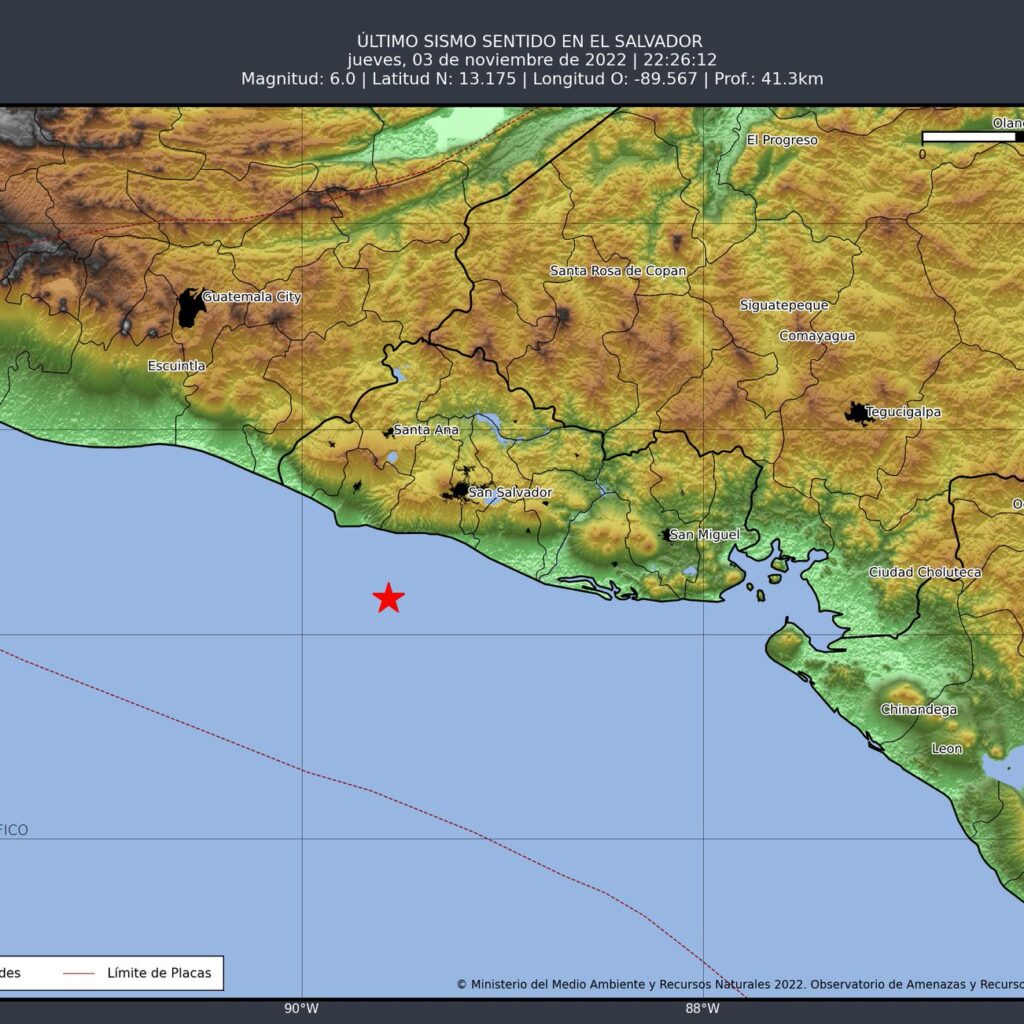Select the Comayagua city label
The height and width of the screenshot is (1024, 1024).
(817, 336)
